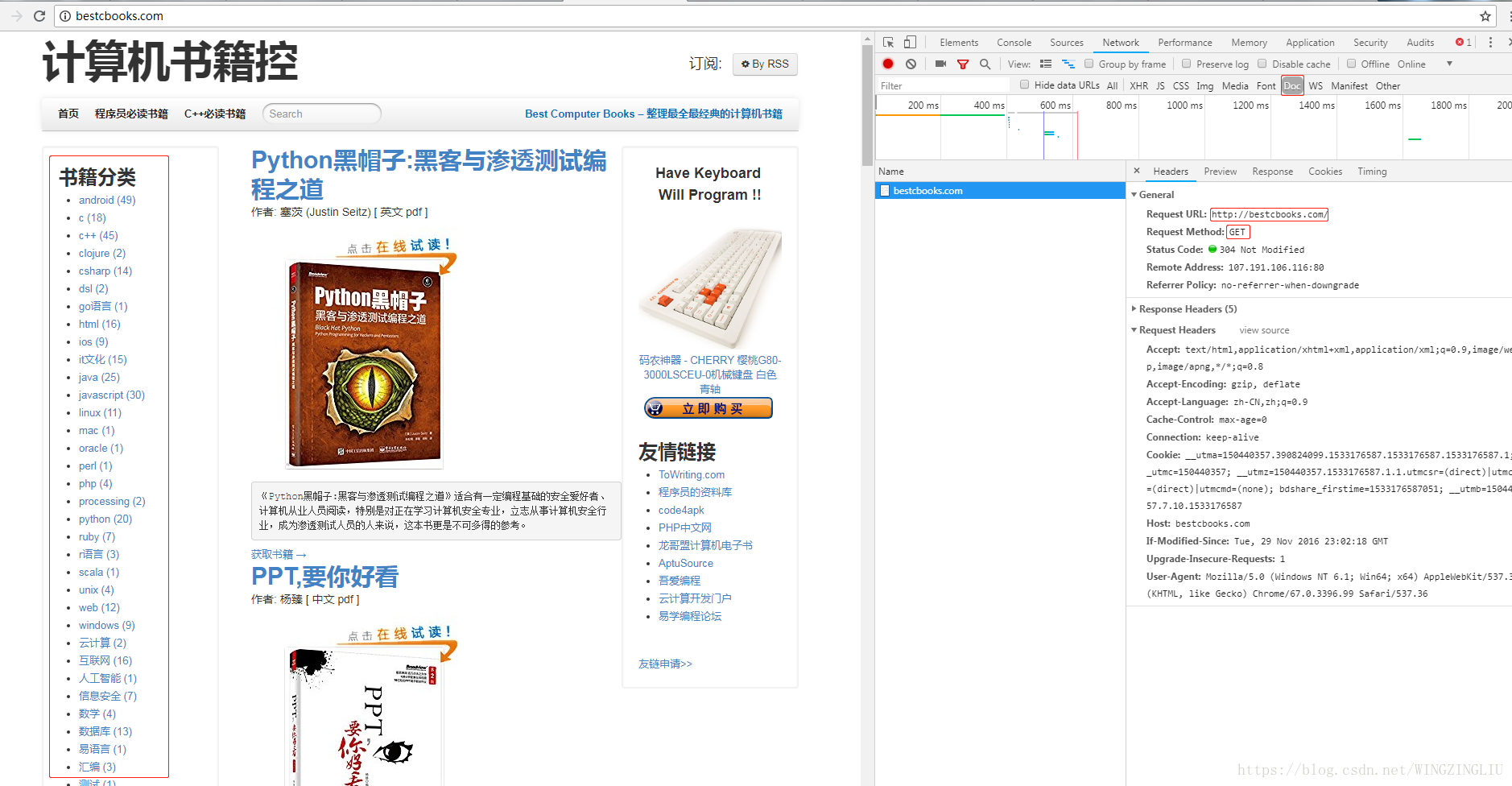
Task: Open the DevTools error count indicator
Action: click(x=1464, y=42)
